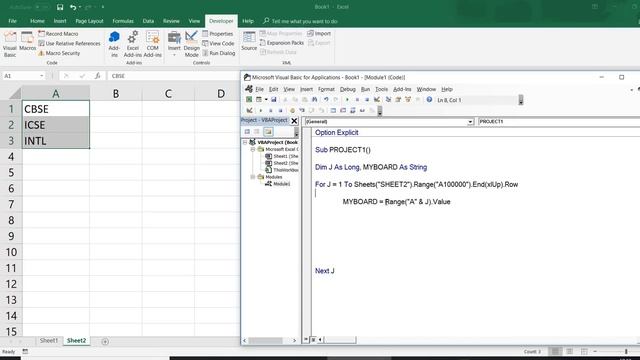Run Sub with the VBA toolbar play button
This screenshot has width=640, height=360.
(x=347, y=100)
